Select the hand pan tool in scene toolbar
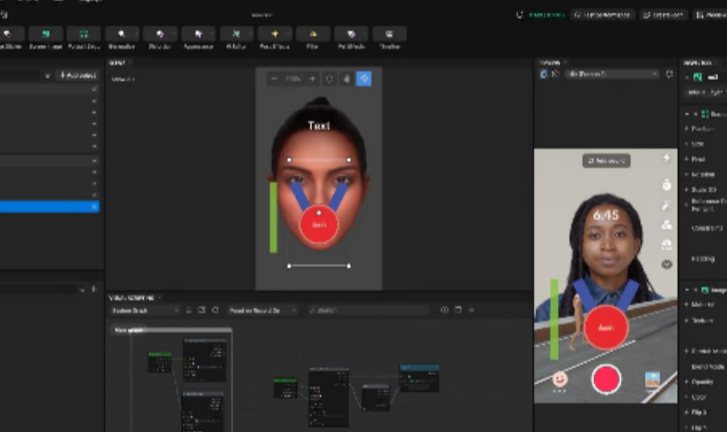727x432 pixels. tap(346, 78)
